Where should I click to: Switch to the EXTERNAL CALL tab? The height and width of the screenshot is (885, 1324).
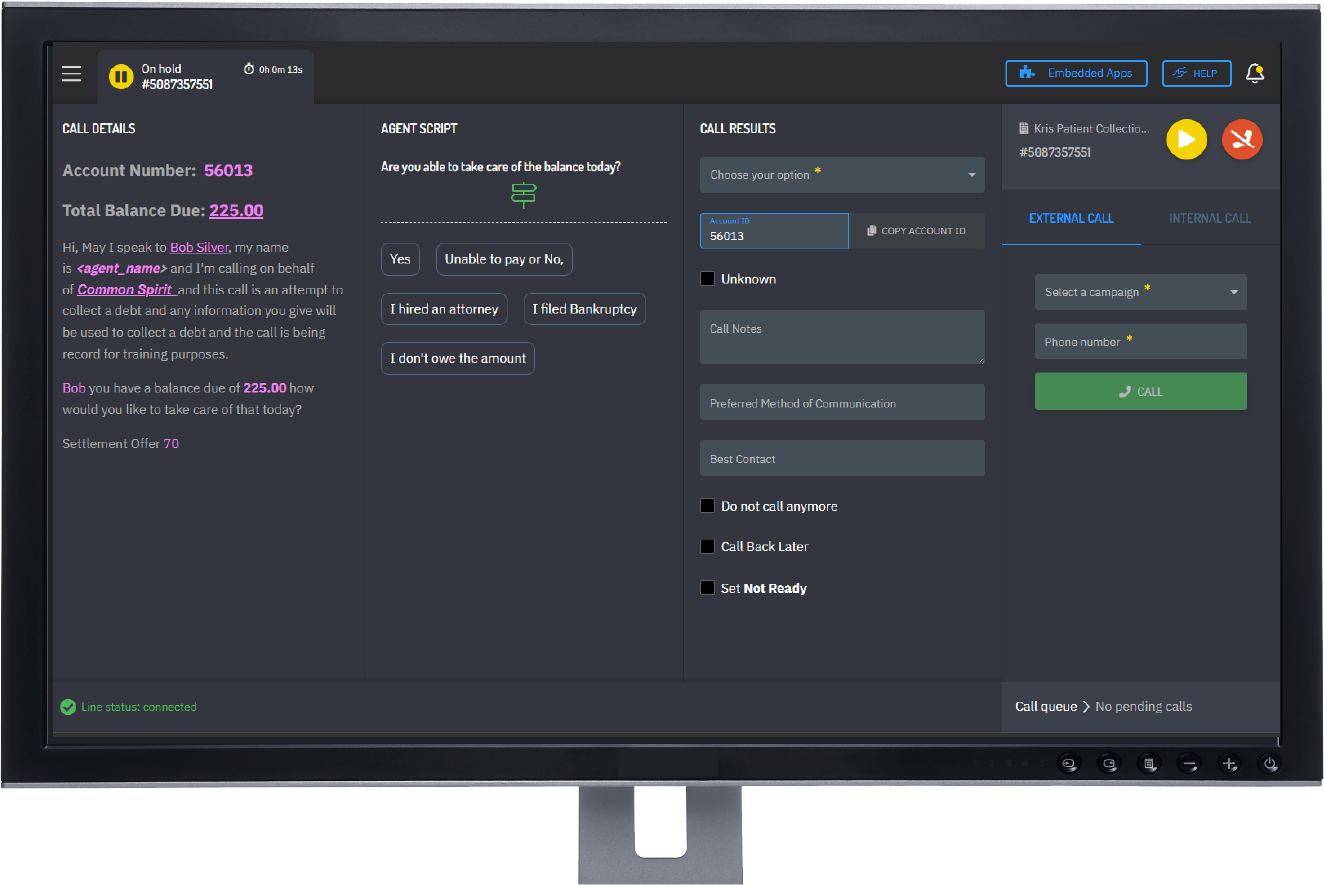1071,218
